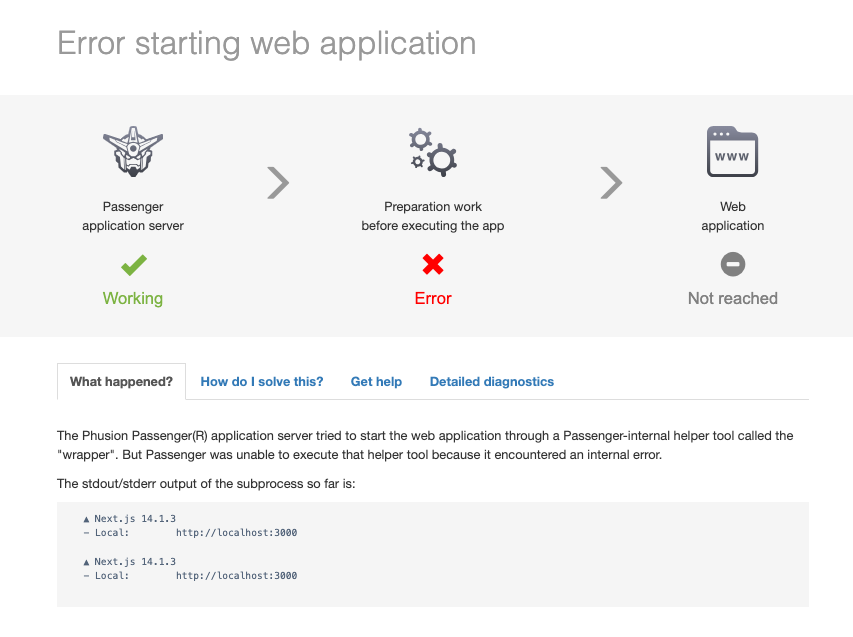Click the second localhost:3000 URL in output
This screenshot has height=637, width=853.
[237, 576]
